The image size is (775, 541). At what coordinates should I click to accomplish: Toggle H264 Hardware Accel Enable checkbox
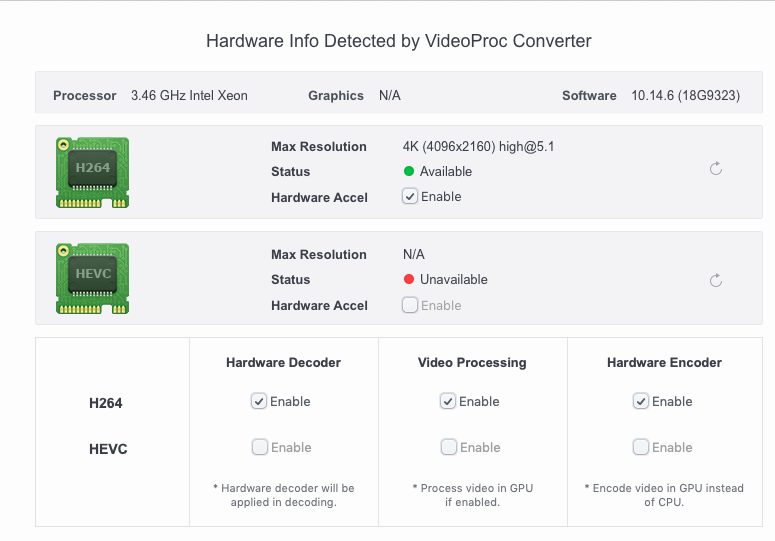(x=410, y=197)
